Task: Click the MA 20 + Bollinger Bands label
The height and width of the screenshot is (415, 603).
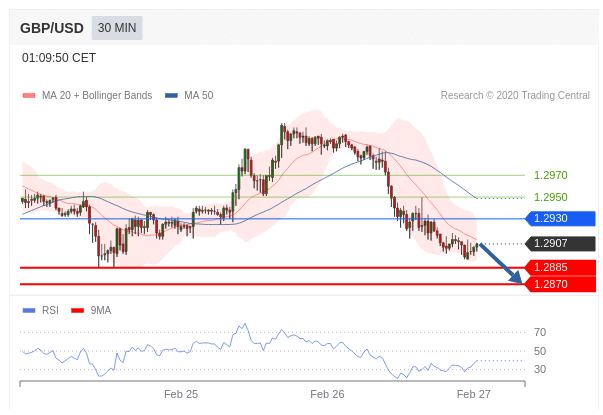Action: click(x=97, y=95)
